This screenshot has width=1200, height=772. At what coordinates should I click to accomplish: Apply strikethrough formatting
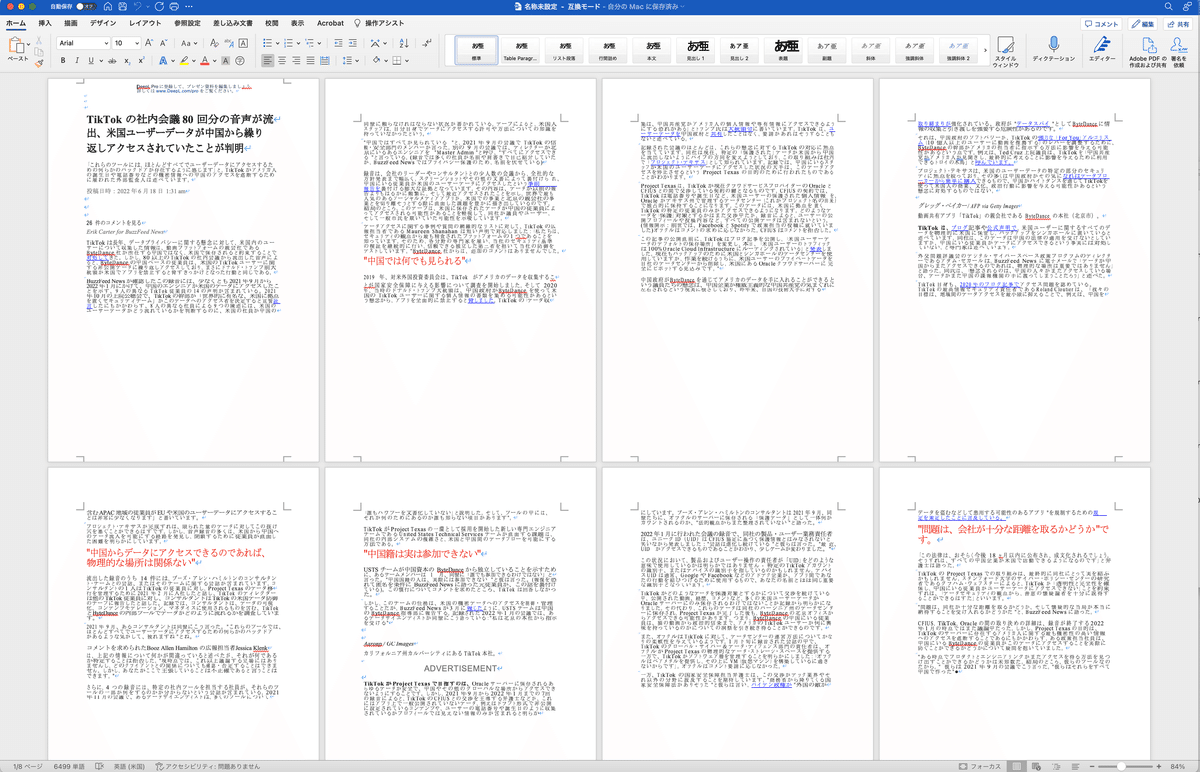[113, 61]
